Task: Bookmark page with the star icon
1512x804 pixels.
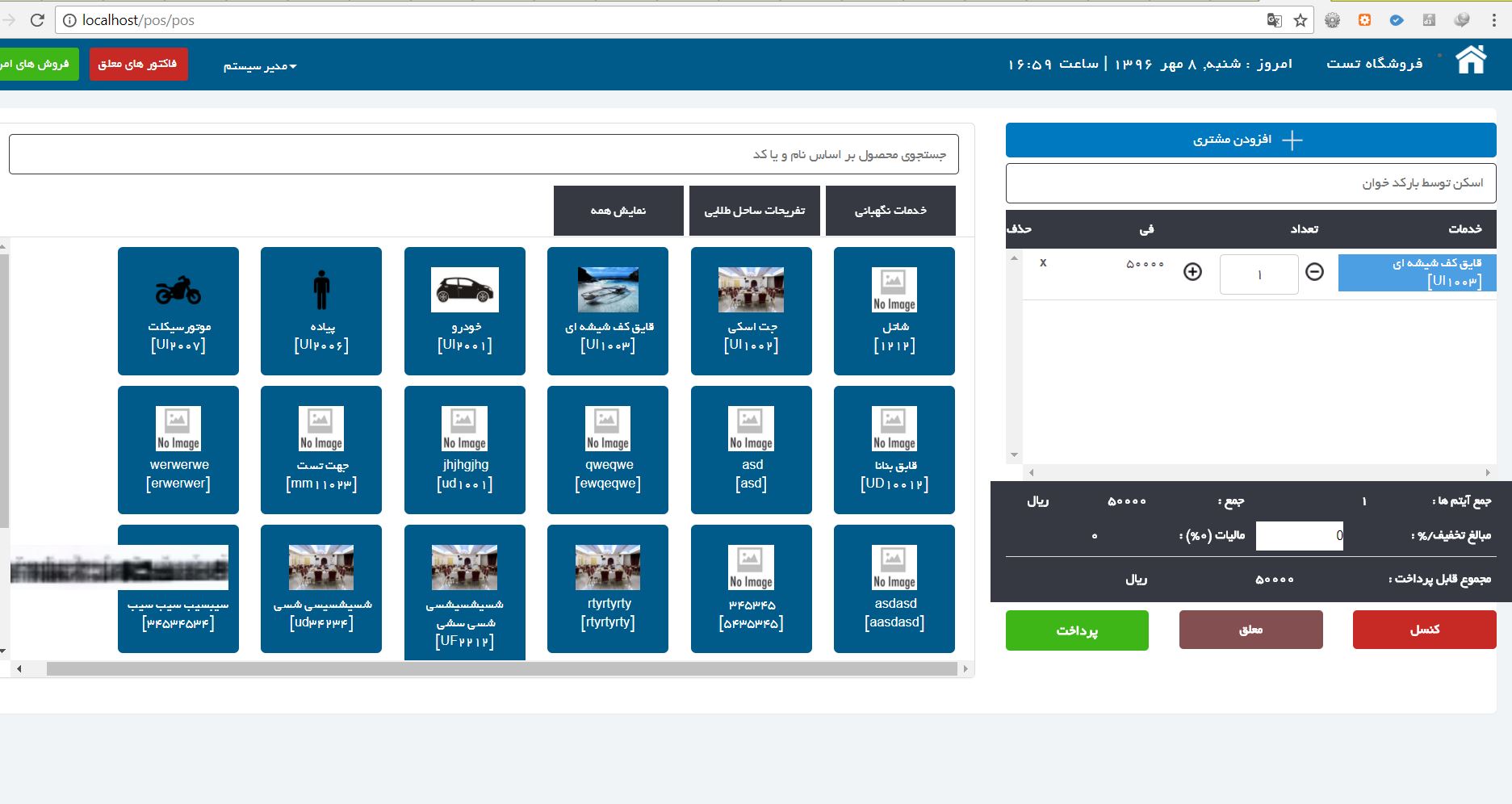Action: pos(1300,20)
